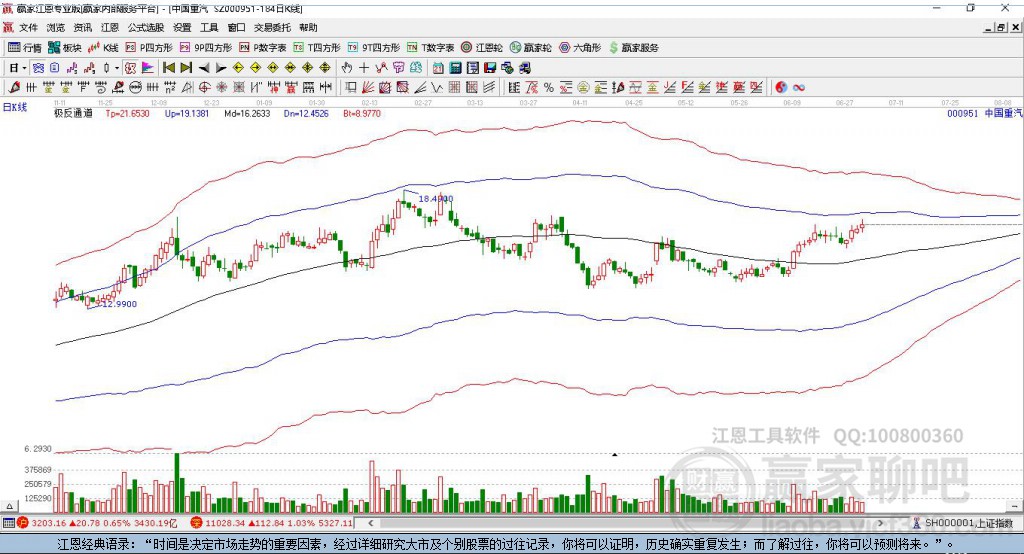This screenshot has width=1024, height=554.
Task: Click the 日K线 chart label
Action: [15, 107]
